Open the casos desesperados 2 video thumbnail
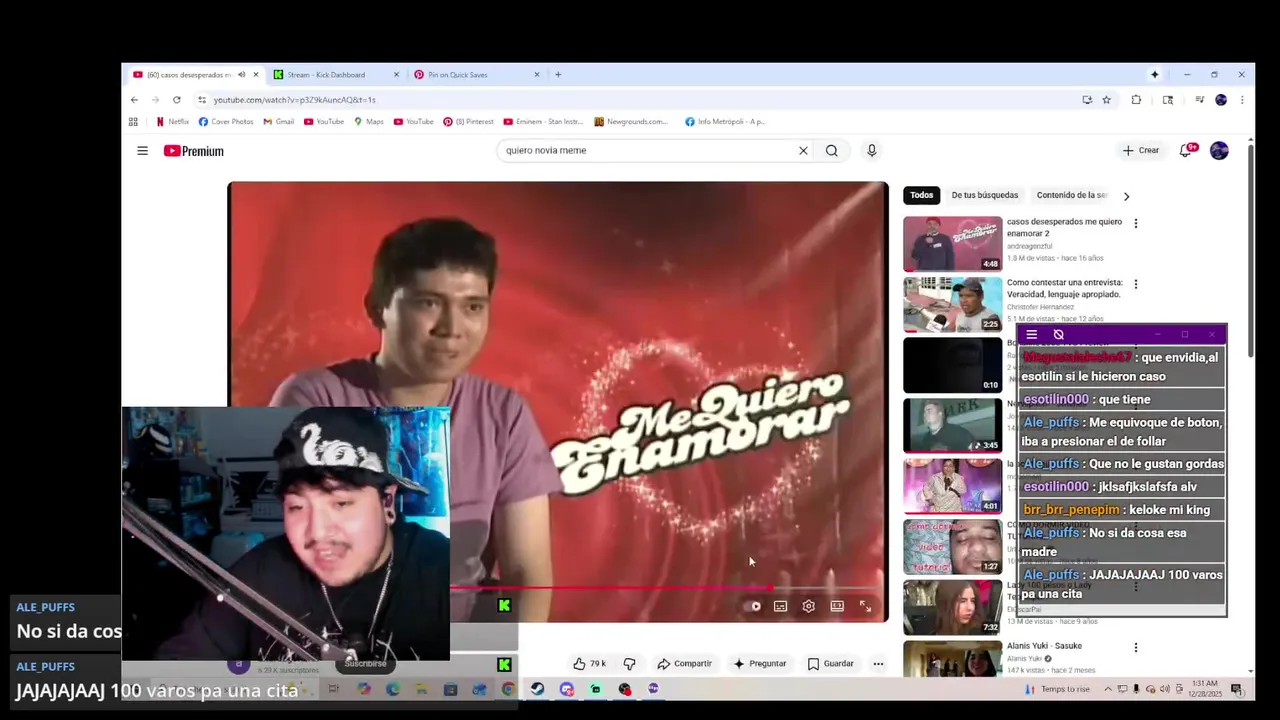 [952, 244]
